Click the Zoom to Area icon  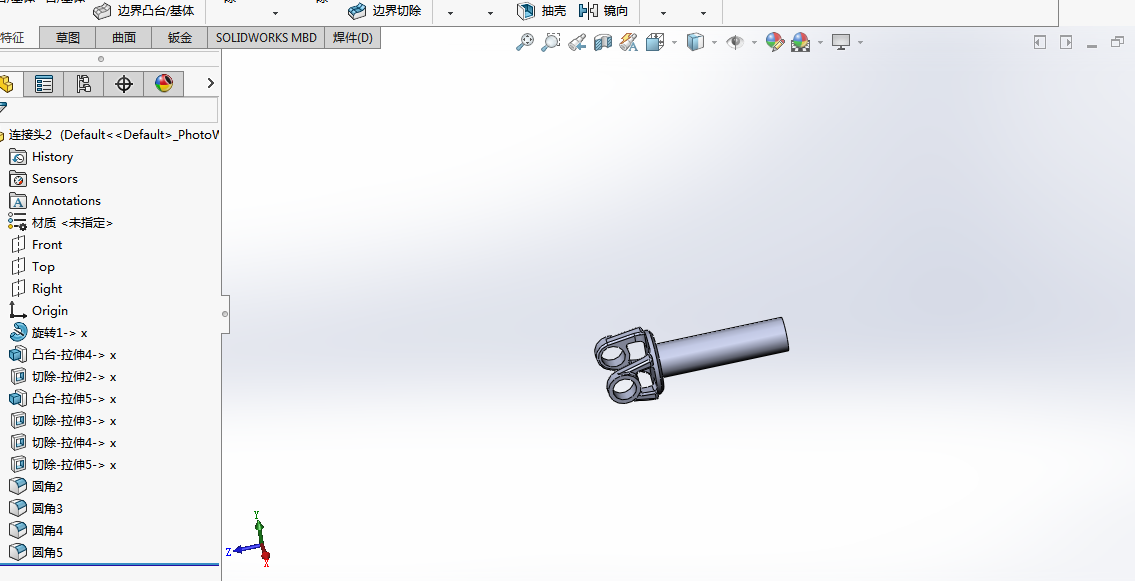click(x=551, y=42)
